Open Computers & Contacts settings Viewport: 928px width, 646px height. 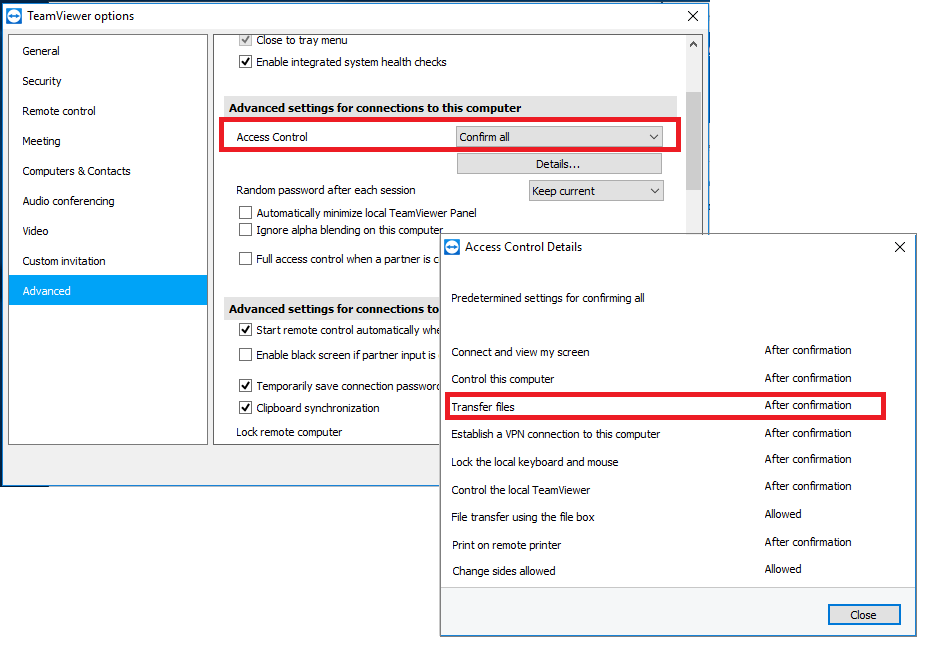[x=108, y=171]
